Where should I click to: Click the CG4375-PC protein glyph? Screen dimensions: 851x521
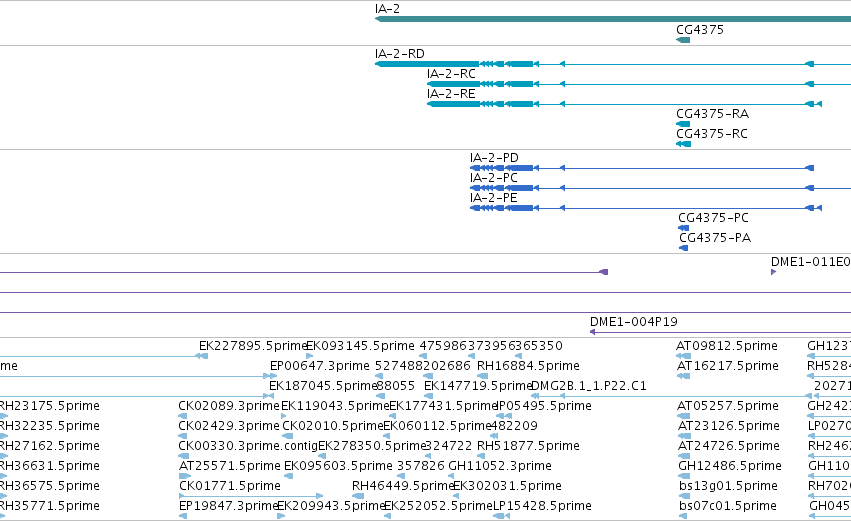point(684,228)
